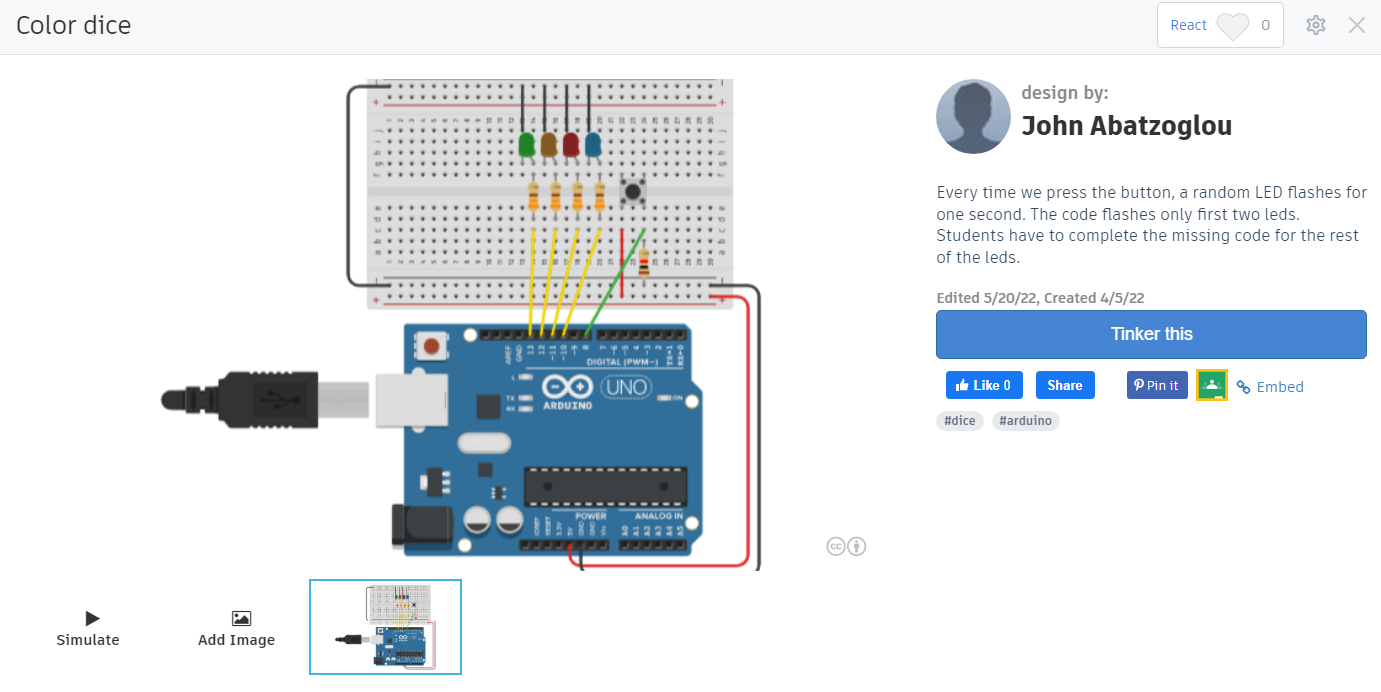1381x692 pixels.
Task: Click the green LED on the breadboard
Action: pos(527,145)
